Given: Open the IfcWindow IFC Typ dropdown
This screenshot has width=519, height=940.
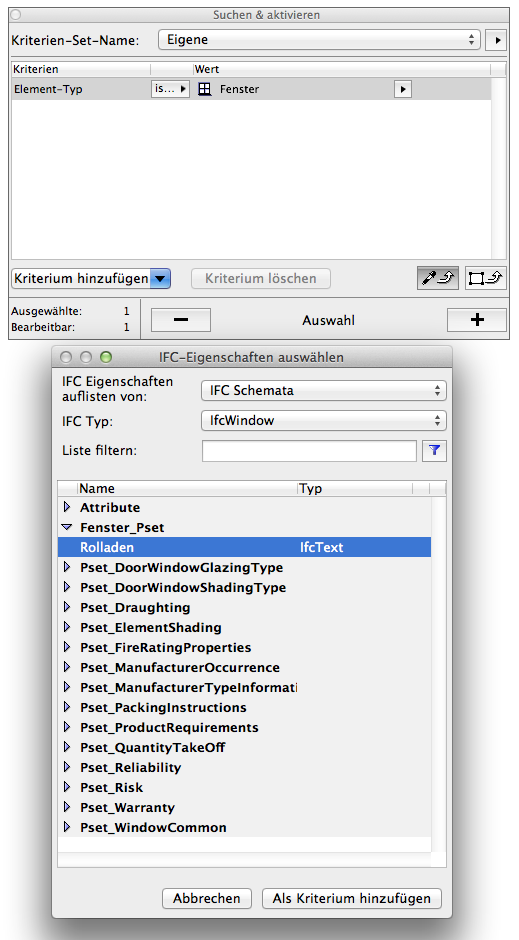Looking at the screenshot, I should [324, 421].
